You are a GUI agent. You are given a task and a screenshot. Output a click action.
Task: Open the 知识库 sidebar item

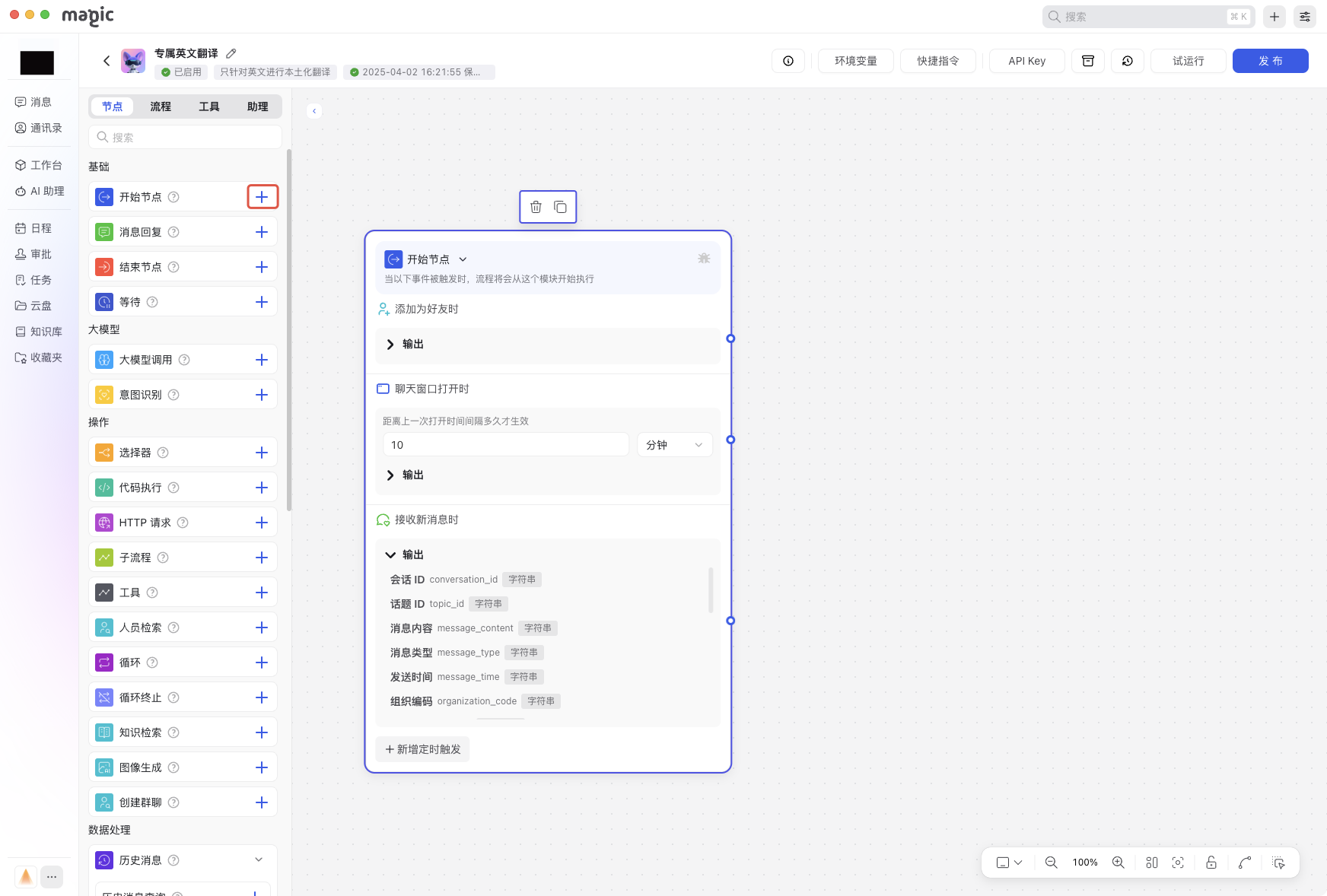click(40, 332)
